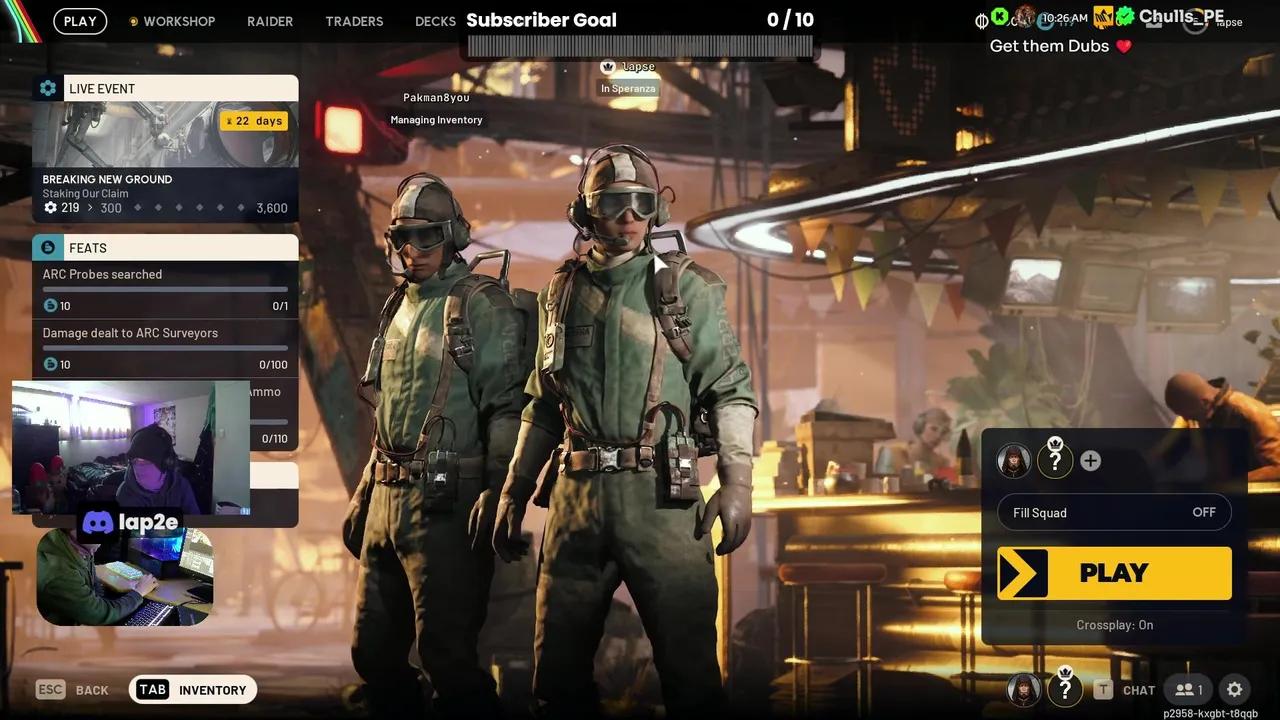Switch to the RAIDER tab
The width and height of the screenshot is (1280, 720).
[x=270, y=21]
